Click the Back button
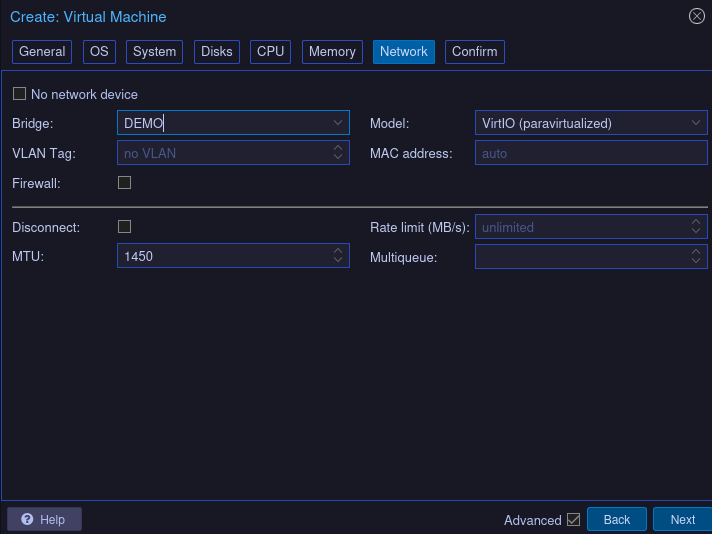 [616, 520]
